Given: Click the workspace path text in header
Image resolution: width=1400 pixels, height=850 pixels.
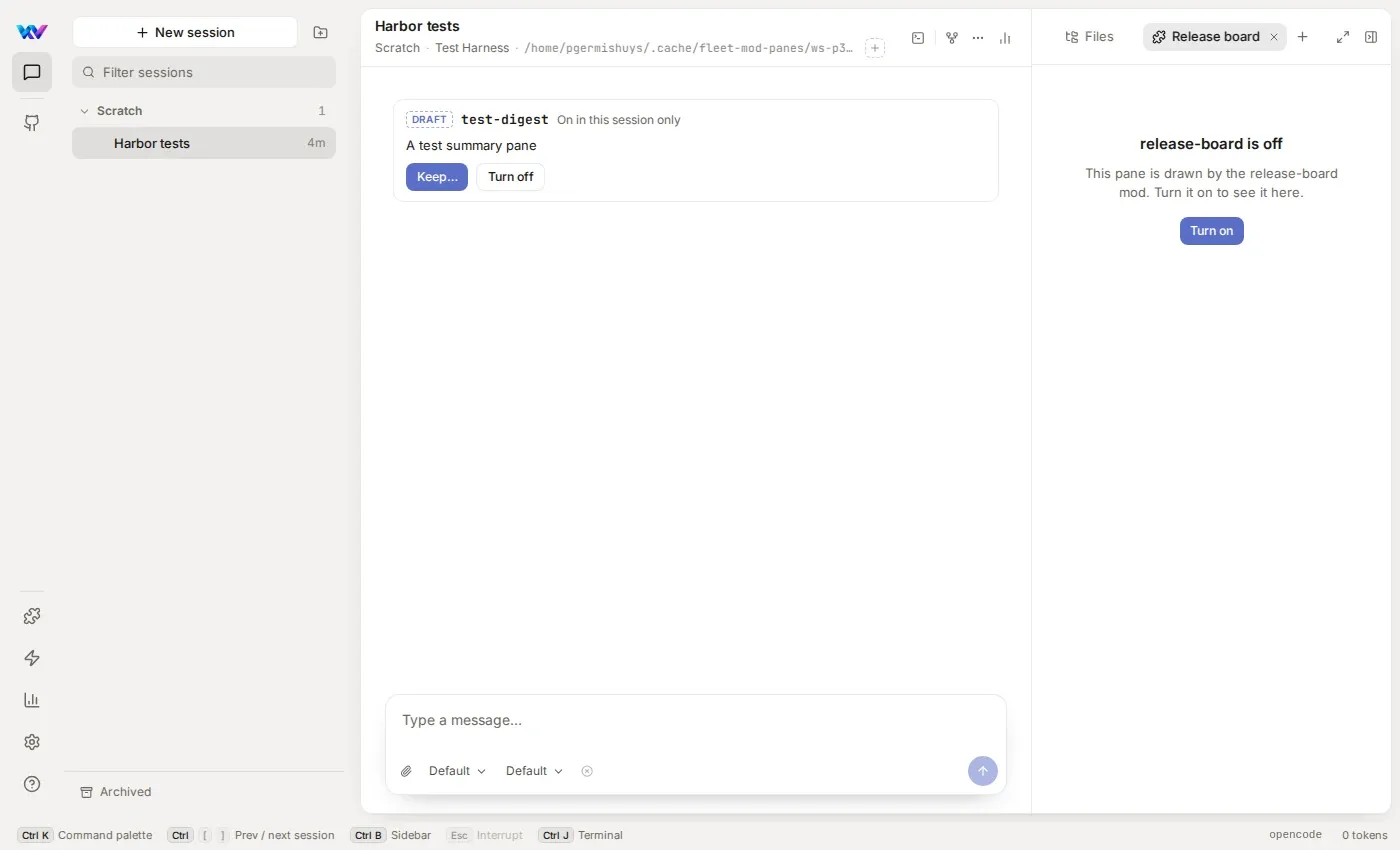Looking at the screenshot, I should pyautogui.click(x=689, y=48).
